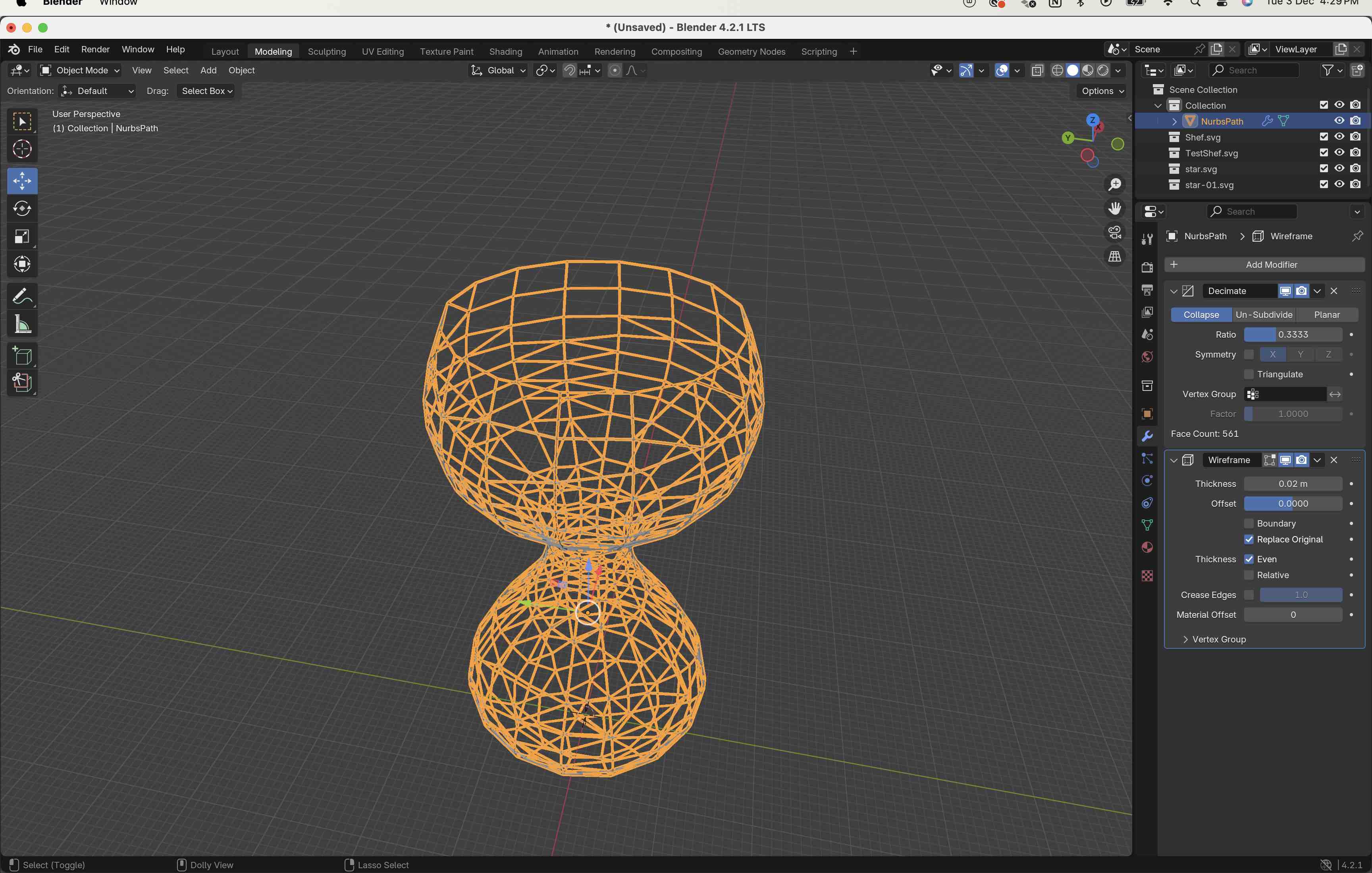
Task: Open the Modifiers properties tab
Action: (x=1147, y=436)
